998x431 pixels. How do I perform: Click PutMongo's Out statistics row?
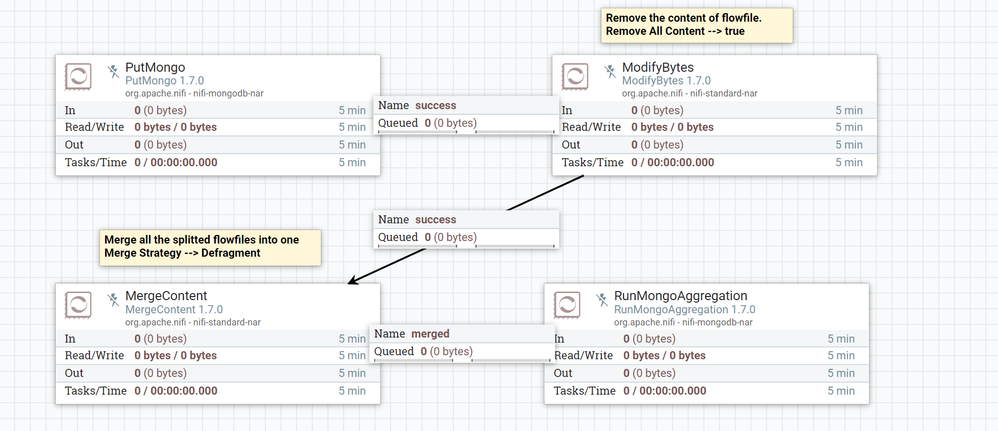218,145
